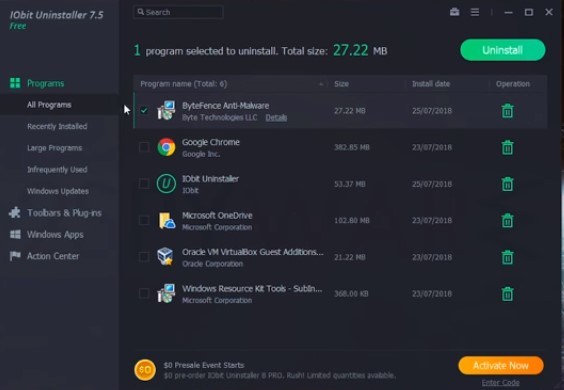Click the Microsoft OneDrive program icon
This screenshot has height=390, width=564.
pos(167,221)
